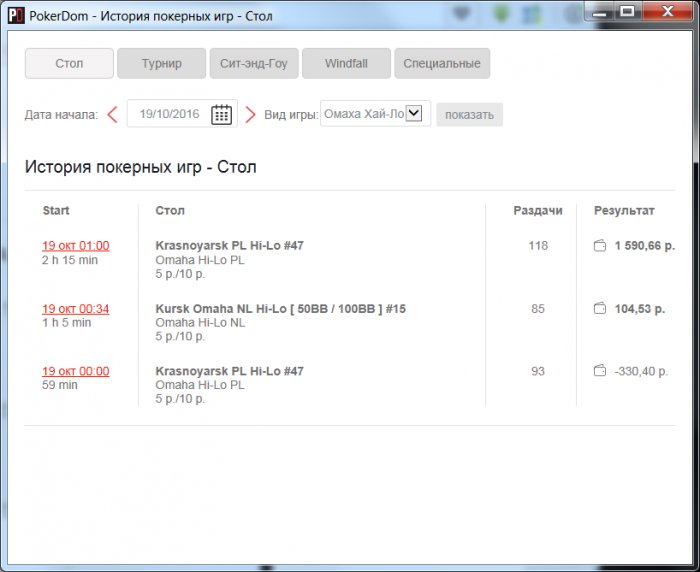Click the Стол column header

(170, 210)
